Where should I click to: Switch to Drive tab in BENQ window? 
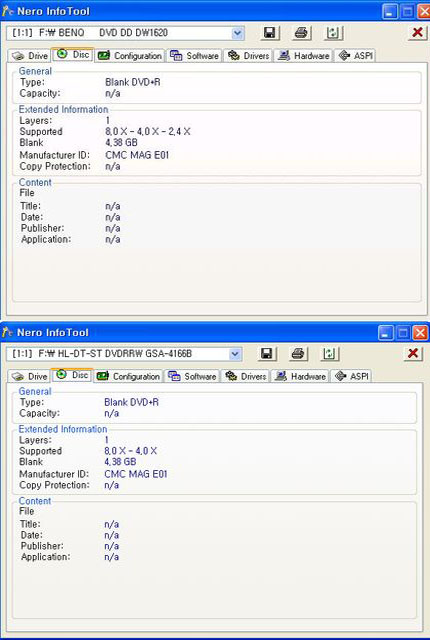click(30, 56)
